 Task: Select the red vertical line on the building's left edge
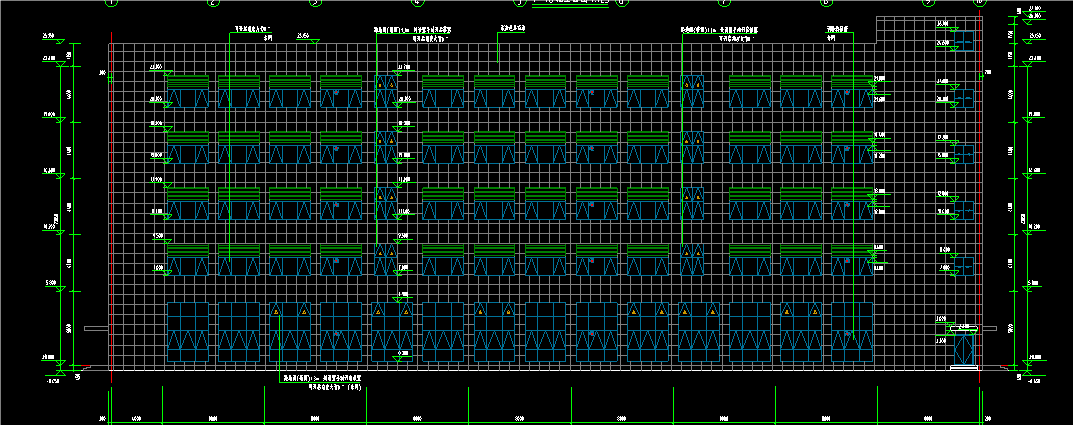pyautogui.click(x=111, y=202)
